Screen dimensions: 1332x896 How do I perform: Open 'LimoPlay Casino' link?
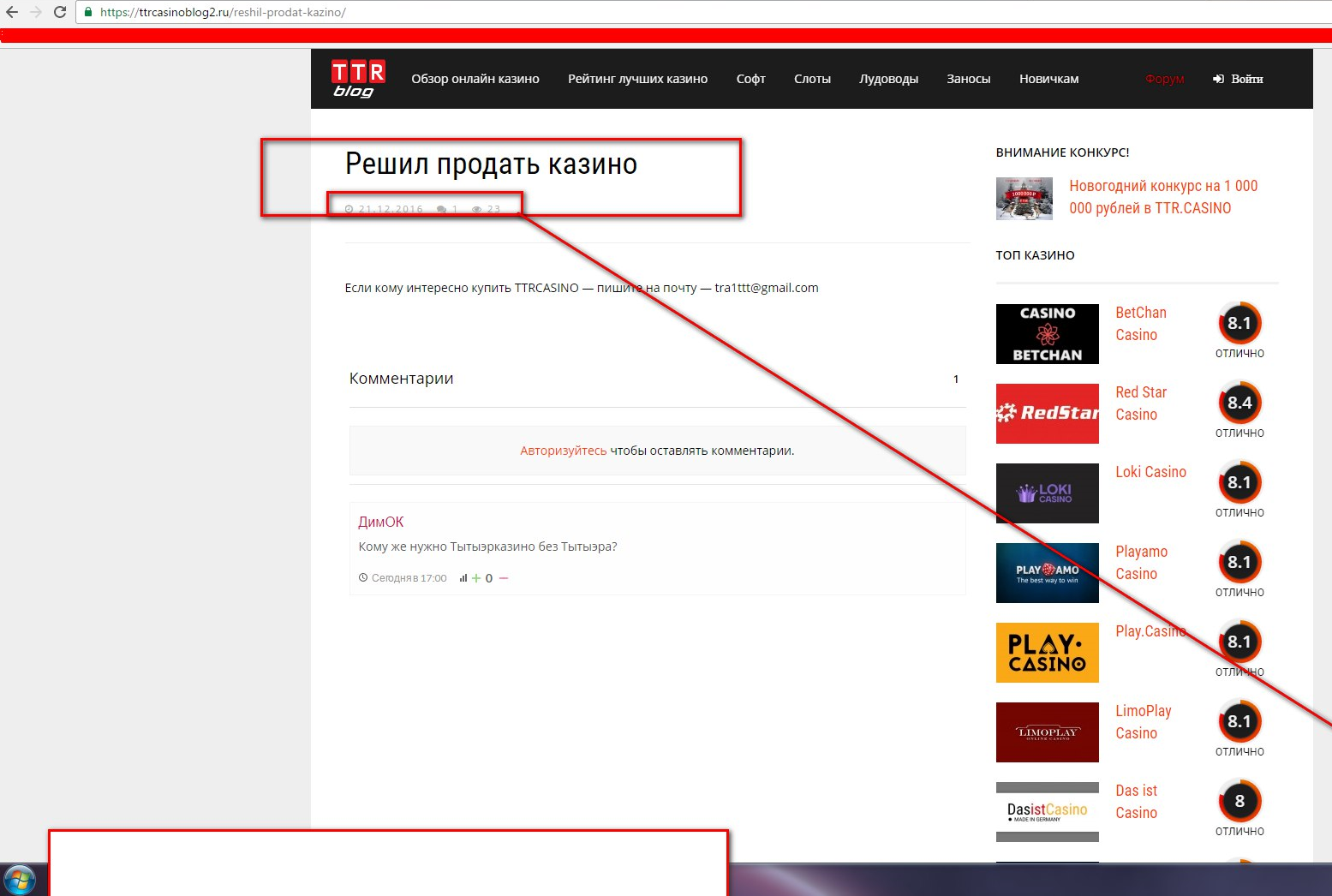(x=1143, y=722)
